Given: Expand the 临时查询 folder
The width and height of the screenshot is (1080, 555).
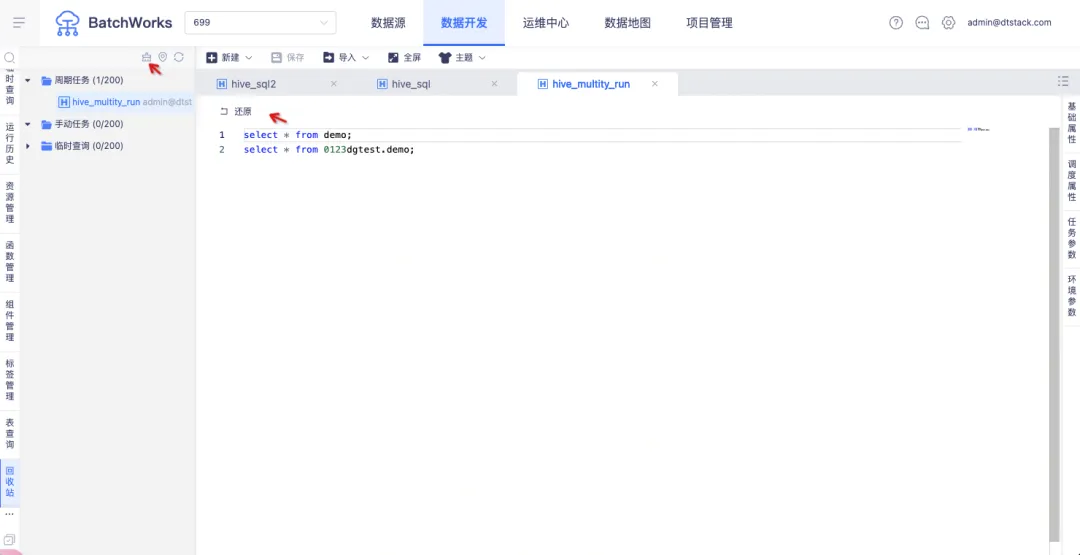Looking at the screenshot, I should 28,146.
